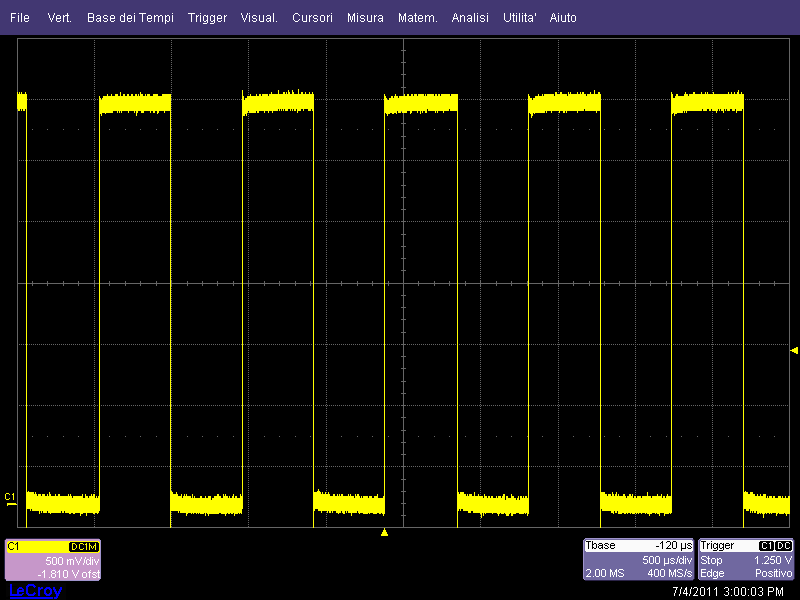Viewport: 800px width, 600px height.
Task: Click the C1 title of the channel descriptor box
Action: click(x=13, y=546)
